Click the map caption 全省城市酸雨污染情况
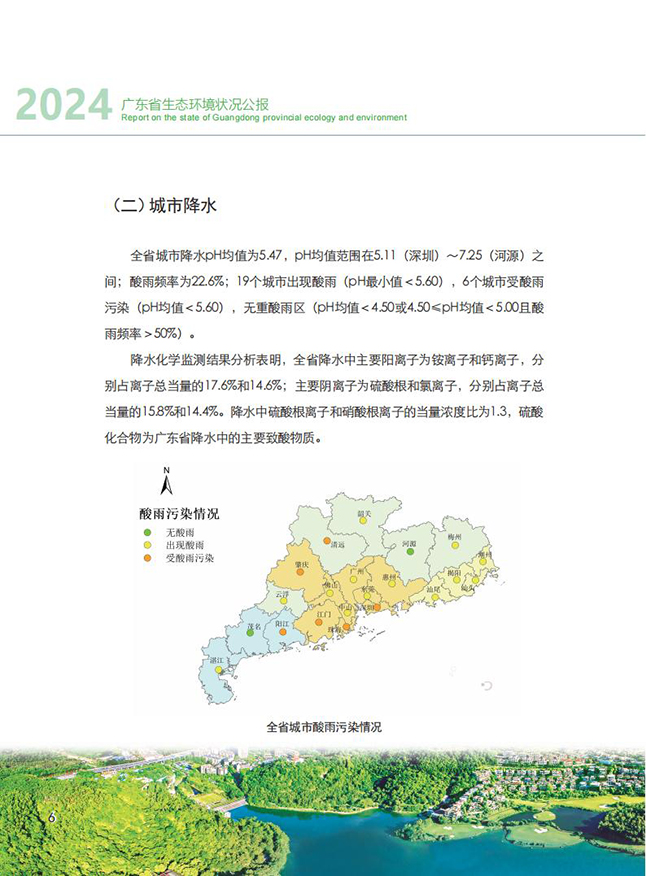This screenshot has height=876, width=646. coord(324,727)
